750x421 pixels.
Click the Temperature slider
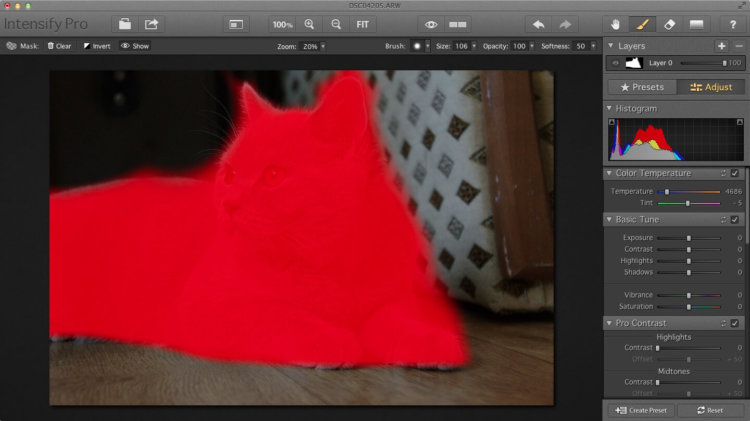tap(689, 191)
